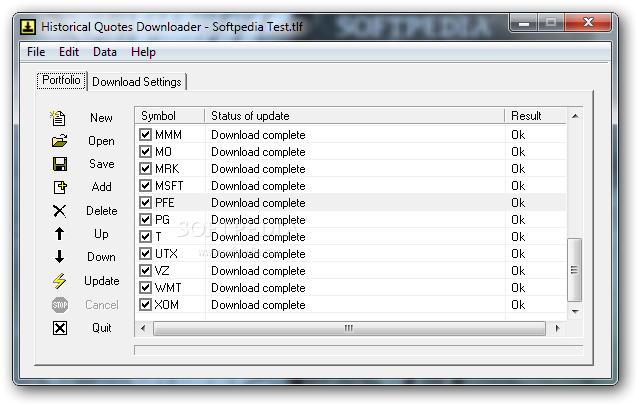Click the Down arrow icon
Image resolution: width=639 pixels, height=406 pixels.
(59, 257)
